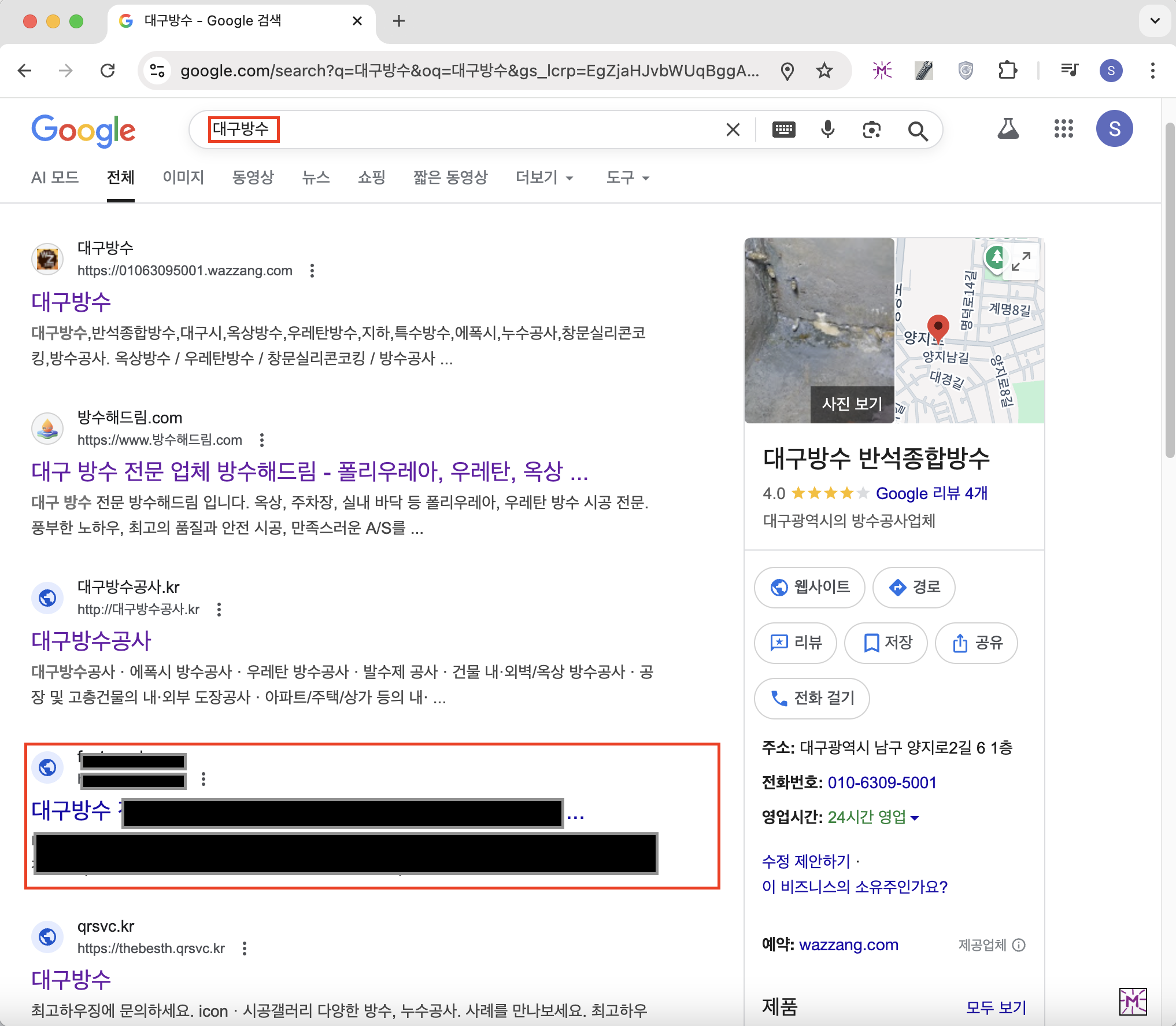
Task: Switch to the 뉴스 tab
Action: (316, 178)
